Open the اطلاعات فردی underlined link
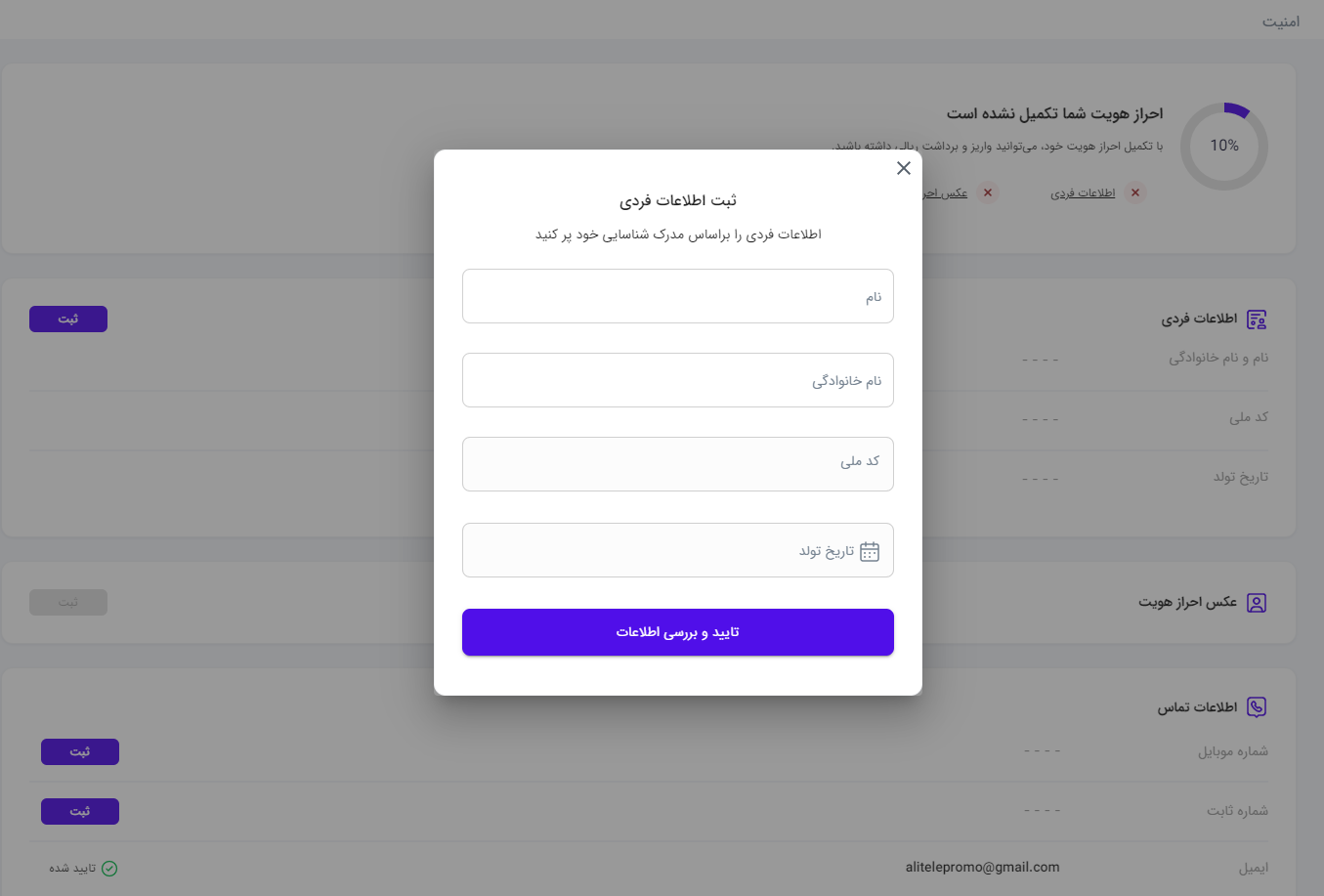1324x896 pixels. tap(1083, 193)
